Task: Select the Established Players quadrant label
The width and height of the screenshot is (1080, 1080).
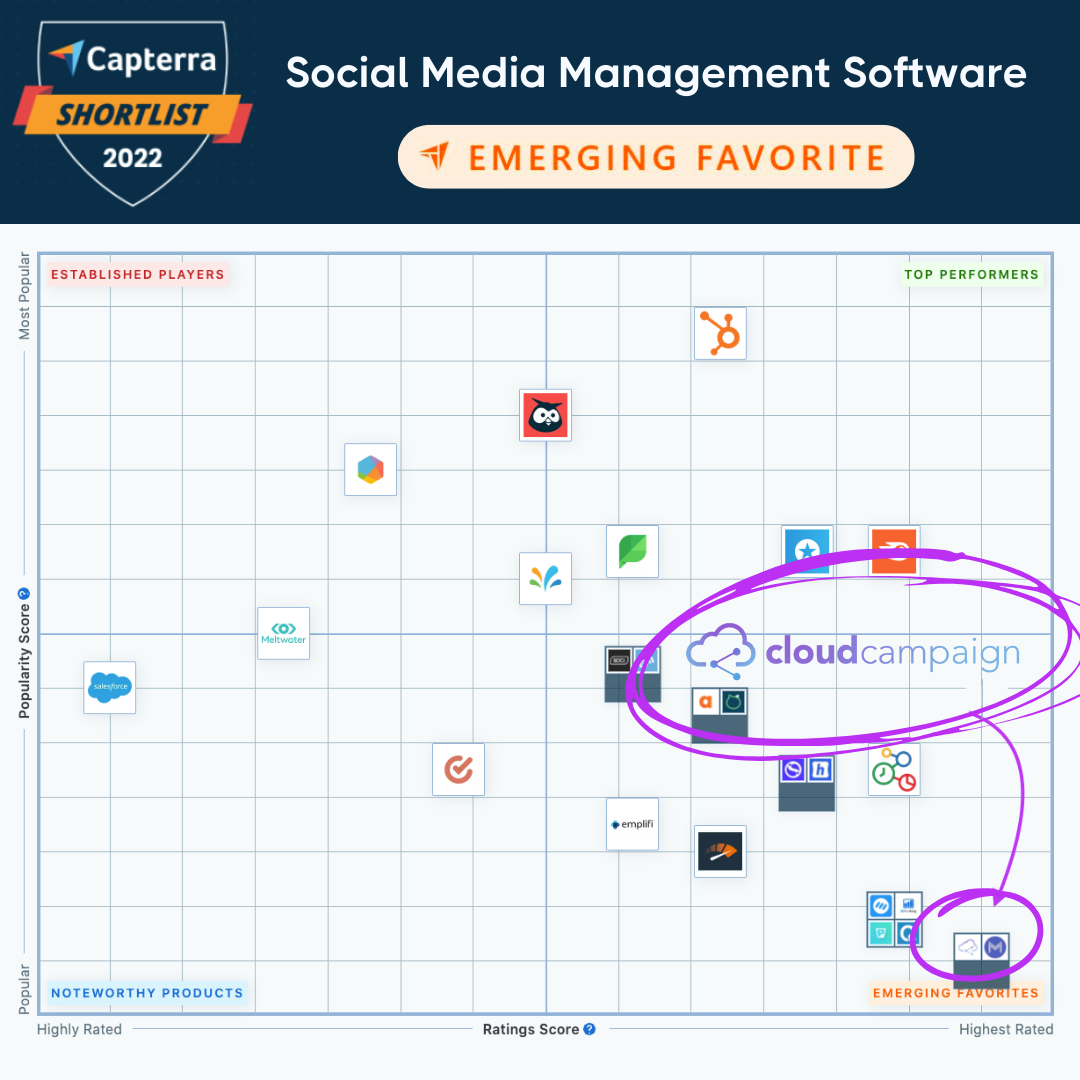Action: point(138,274)
